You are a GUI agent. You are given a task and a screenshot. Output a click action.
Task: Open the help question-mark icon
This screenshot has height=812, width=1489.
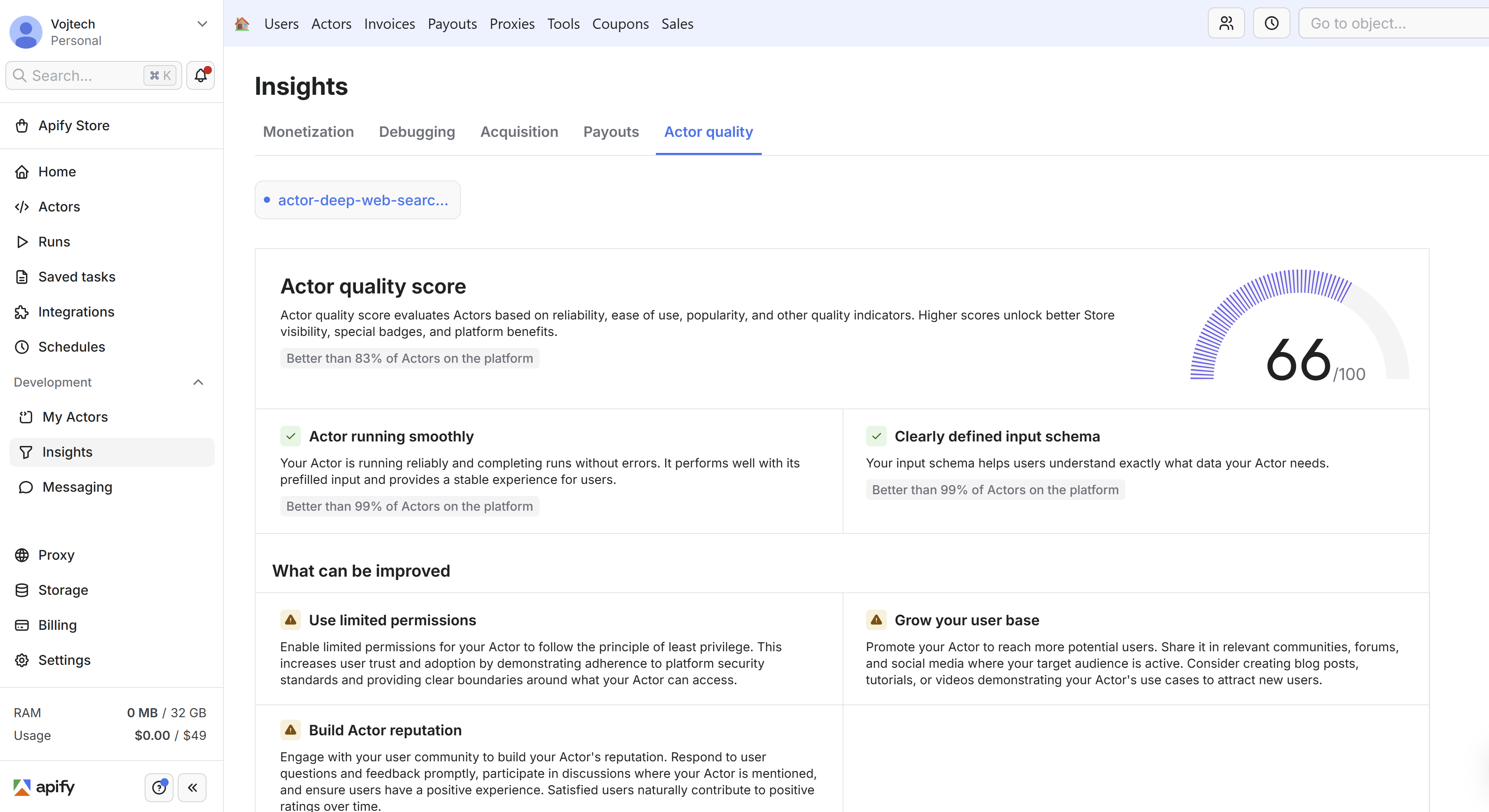click(x=159, y=787)
